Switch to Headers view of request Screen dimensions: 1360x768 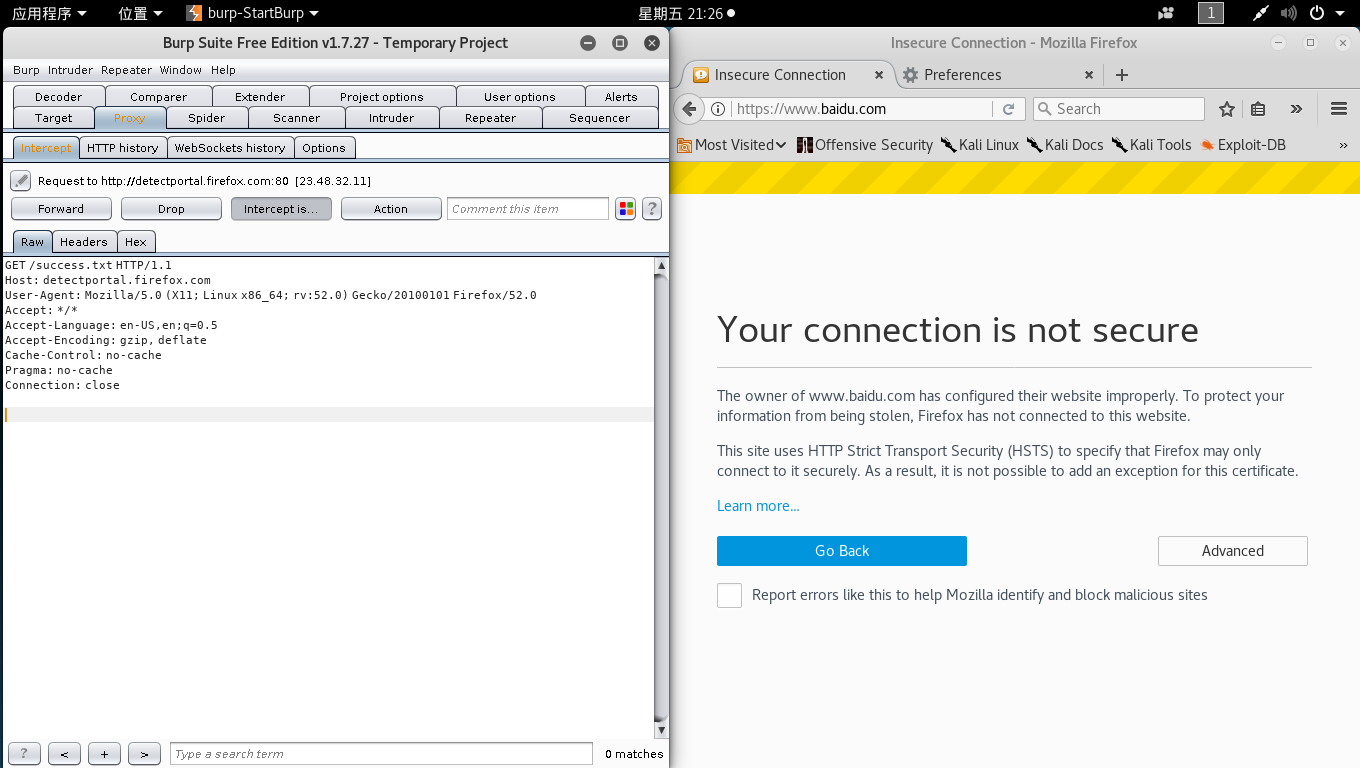[83, 242]
